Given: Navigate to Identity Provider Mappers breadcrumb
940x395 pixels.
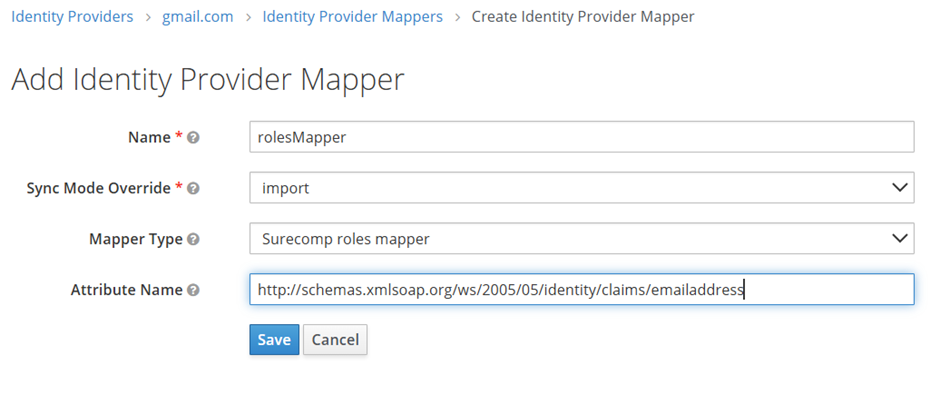Looking at the screenshot, I should [x=352, y=16].
